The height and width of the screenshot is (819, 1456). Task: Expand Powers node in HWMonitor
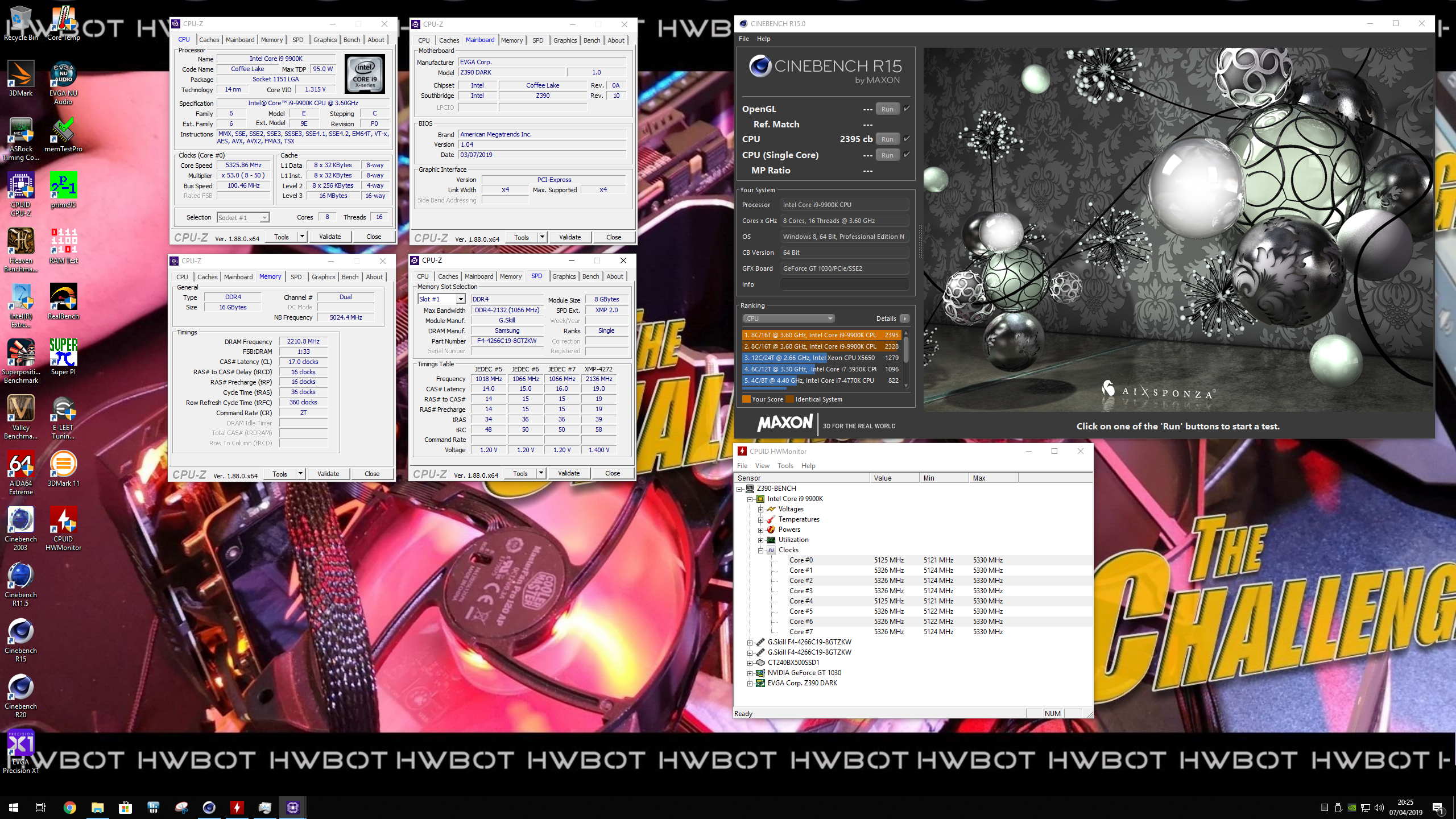760,530
